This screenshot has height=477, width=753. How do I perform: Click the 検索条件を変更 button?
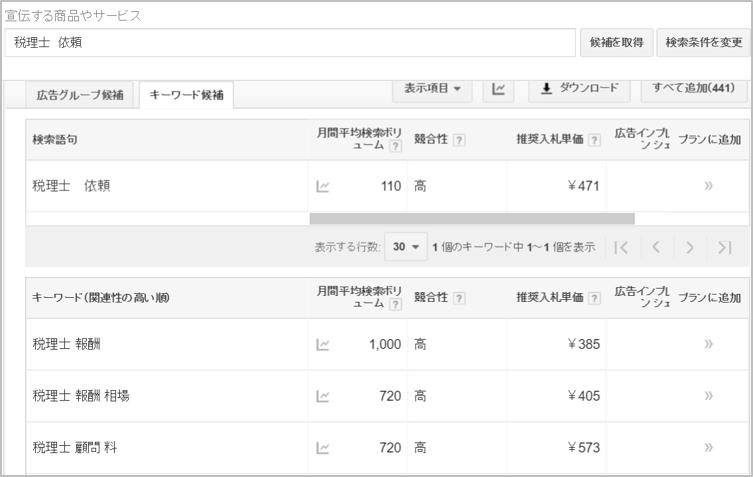coord(703,43)
